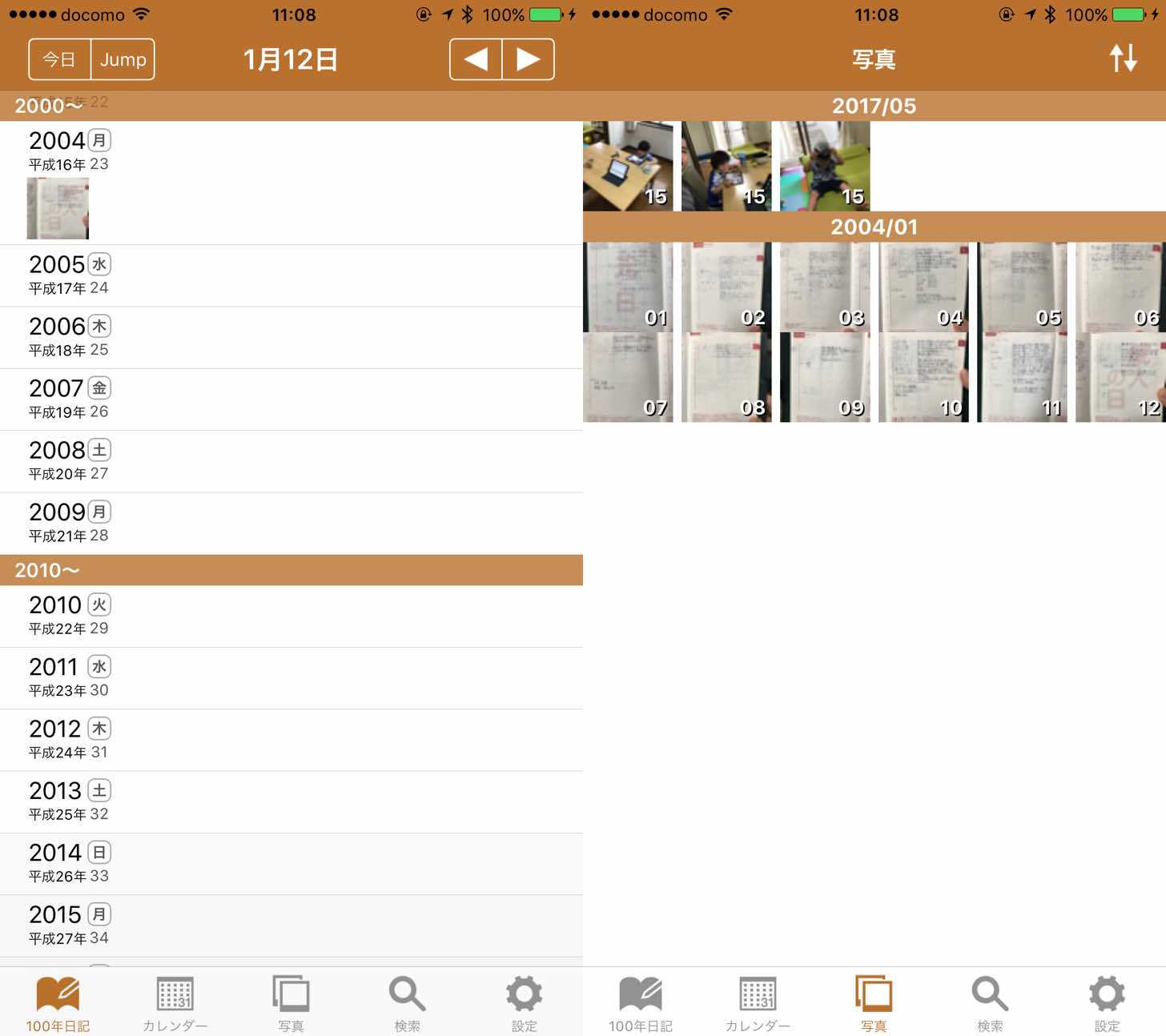1166x1036 pixels.
Task: Tap the sort order arrows icon
Action: click(x=1123, y=59)
